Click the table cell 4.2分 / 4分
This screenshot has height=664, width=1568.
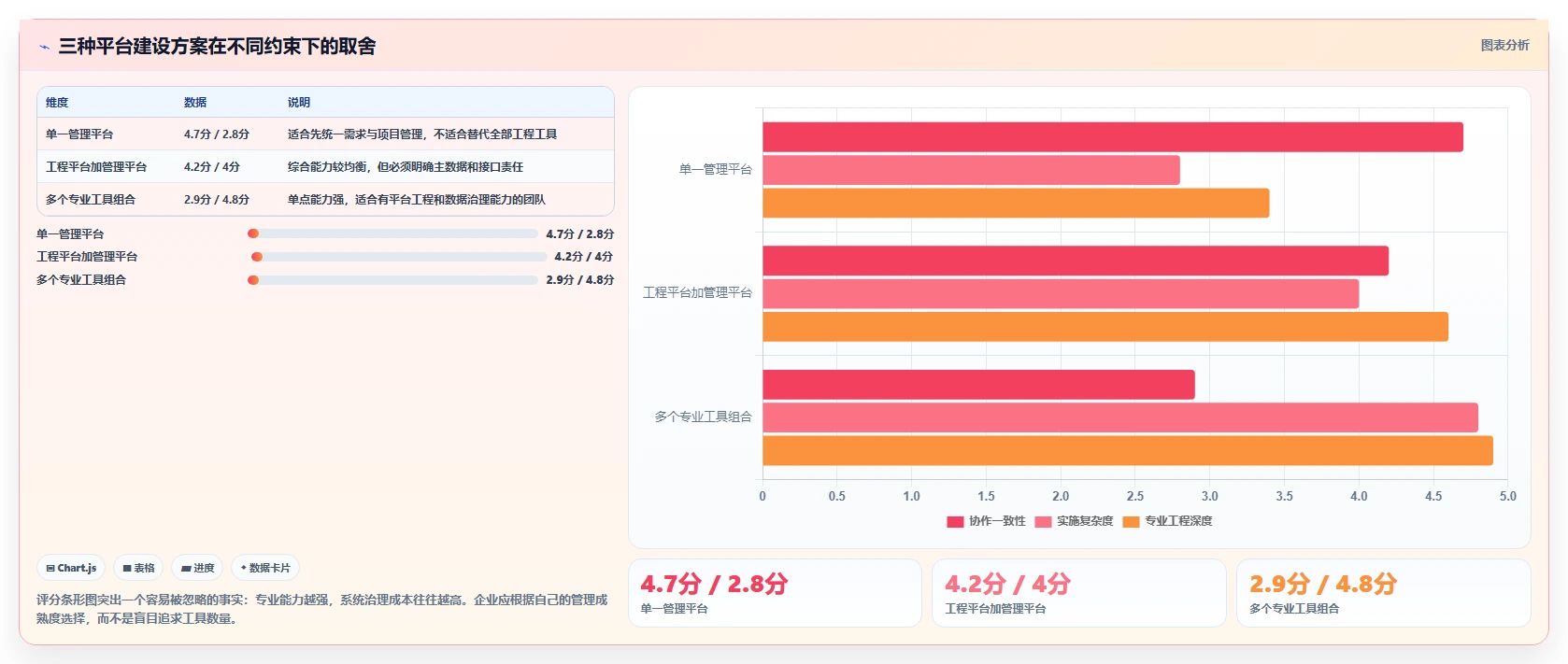tap(212, 167)
